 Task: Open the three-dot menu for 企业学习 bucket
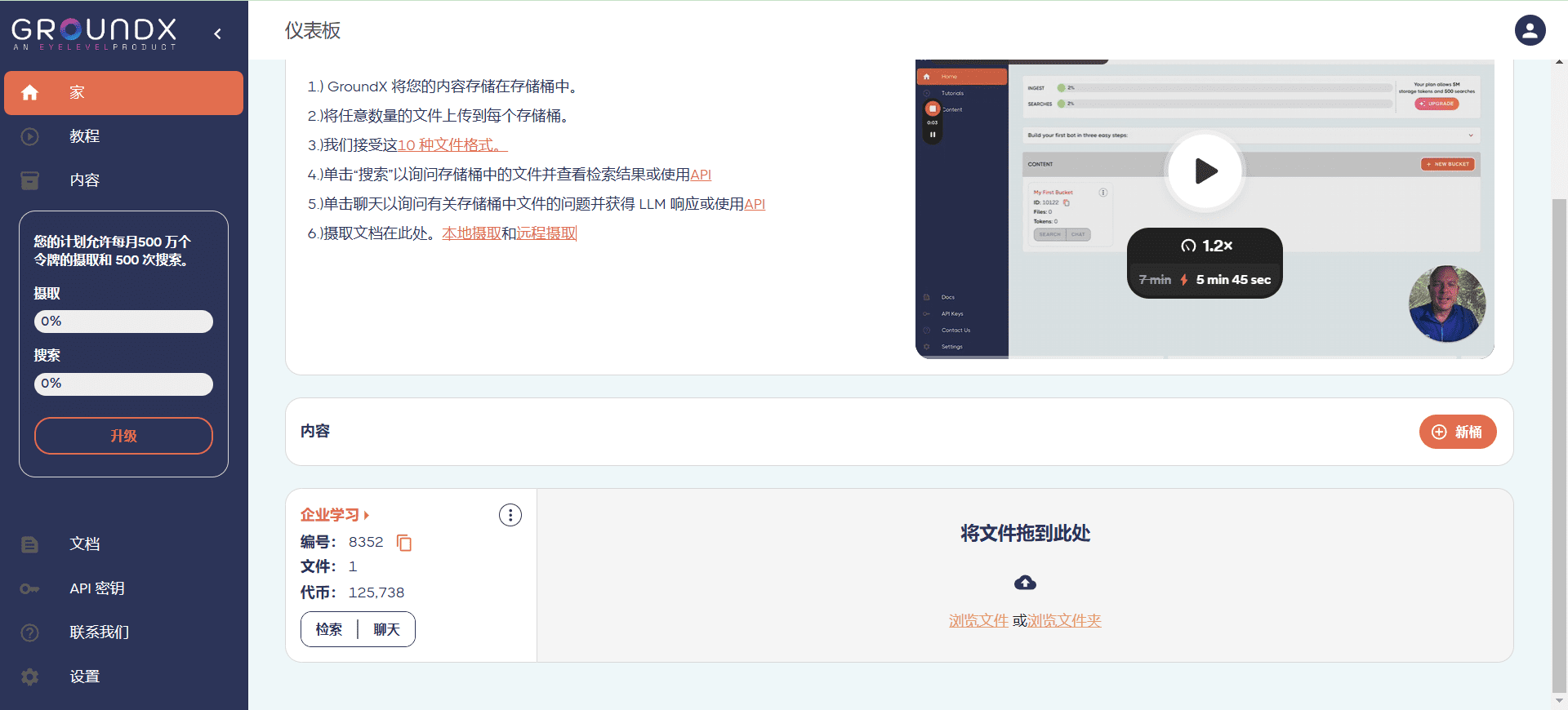[x=510, y=515]
